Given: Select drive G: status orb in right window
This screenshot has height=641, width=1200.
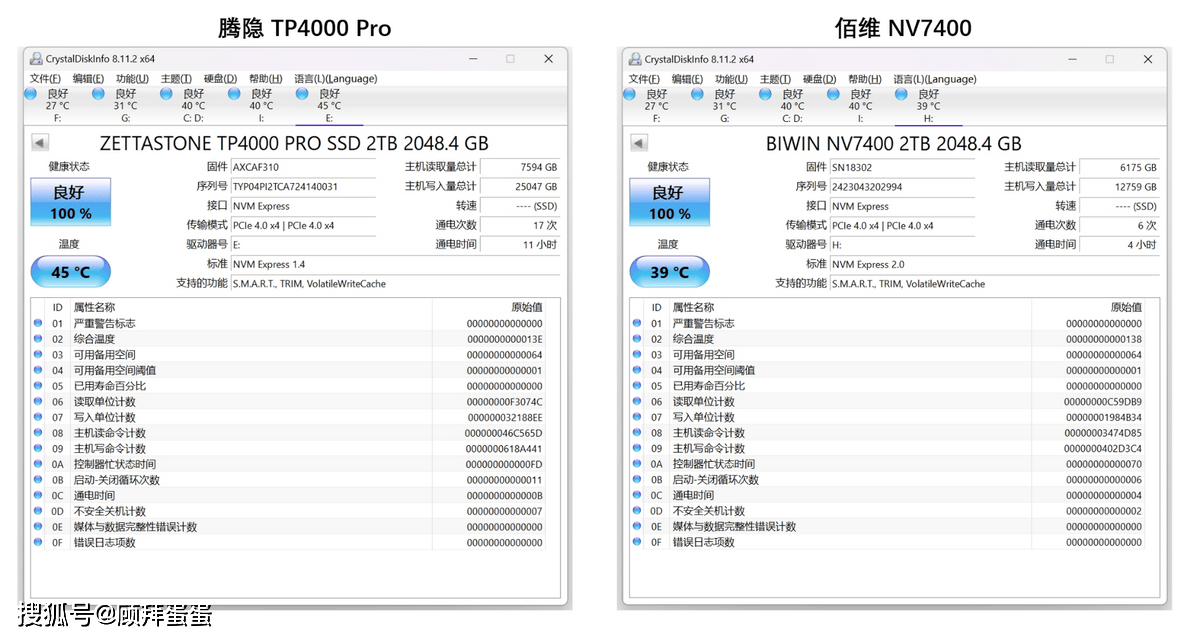Looking at the screenshot, I should point(697,94).
